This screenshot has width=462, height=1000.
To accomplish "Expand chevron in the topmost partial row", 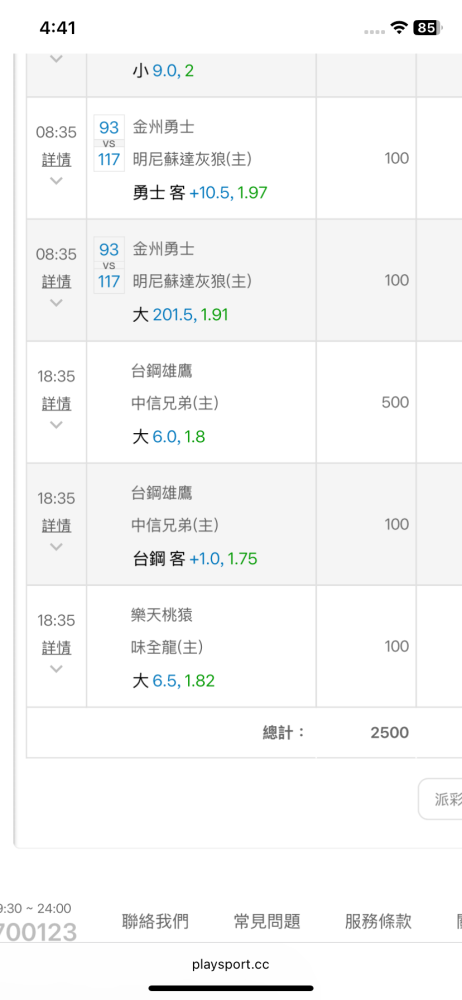I will 56,59.
